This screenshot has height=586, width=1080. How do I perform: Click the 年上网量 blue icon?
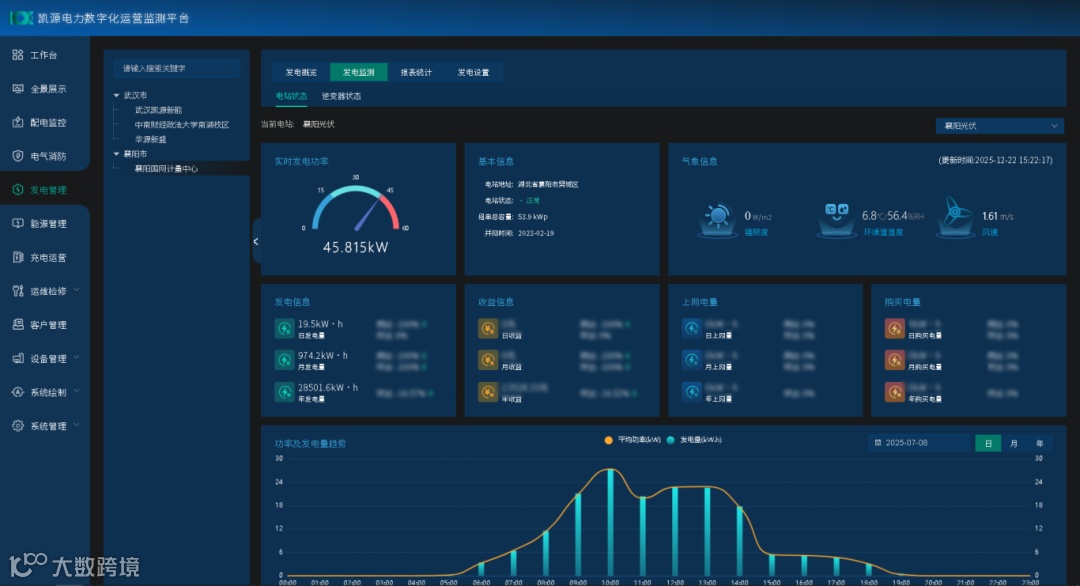coord(692,392)
